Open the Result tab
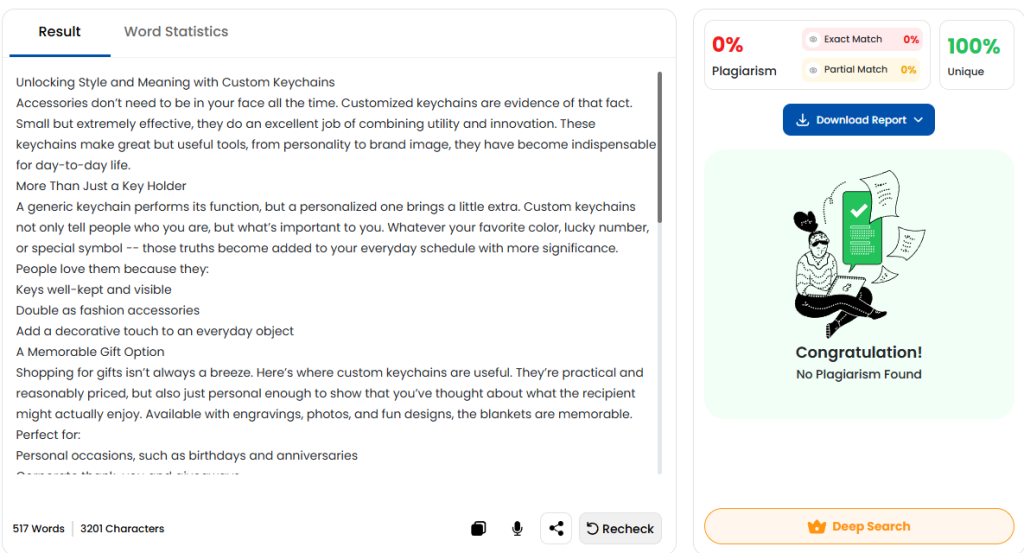The image size is (1024, 553). click(x=60, y=32)
